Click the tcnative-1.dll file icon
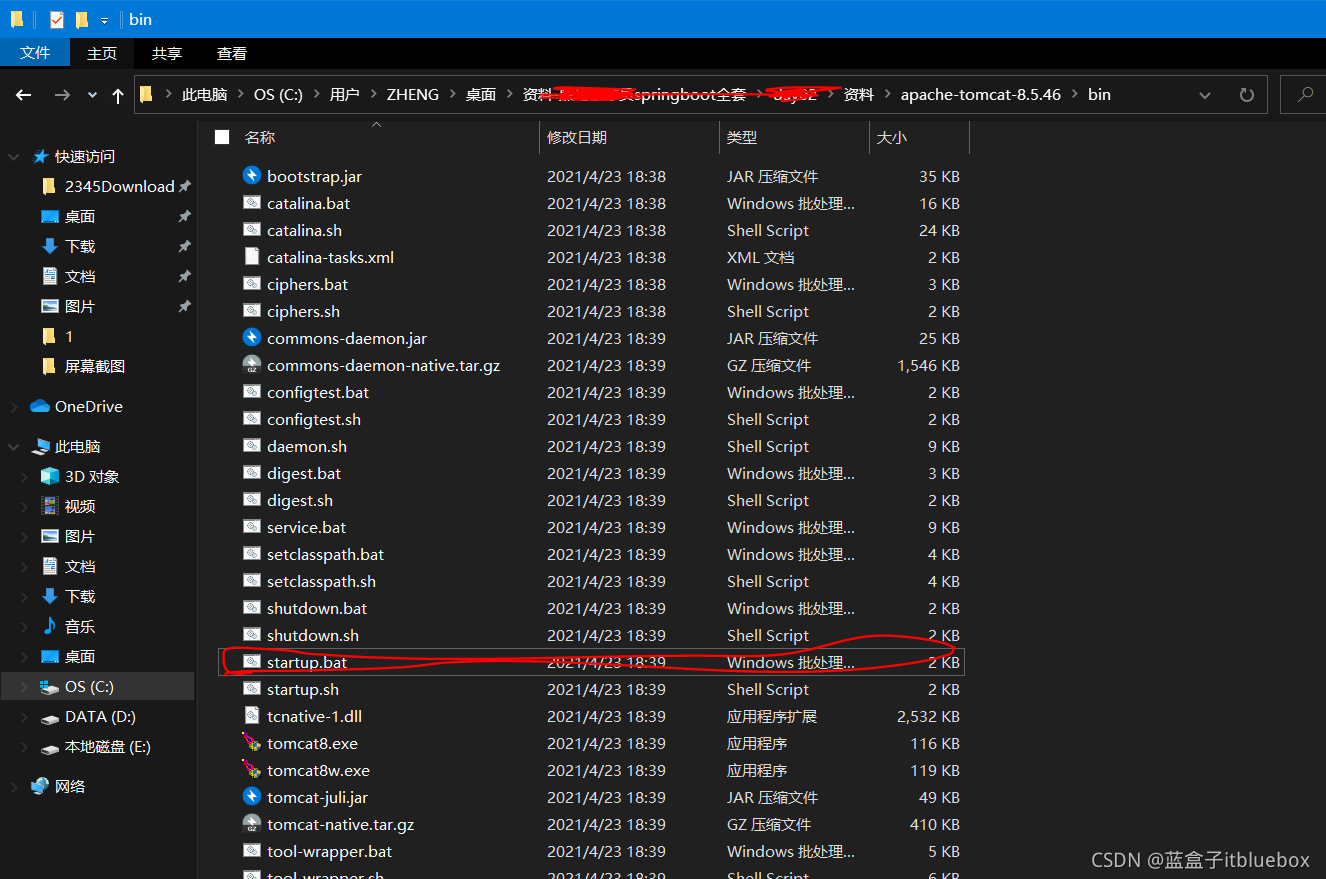 click(x=252, y=716)
